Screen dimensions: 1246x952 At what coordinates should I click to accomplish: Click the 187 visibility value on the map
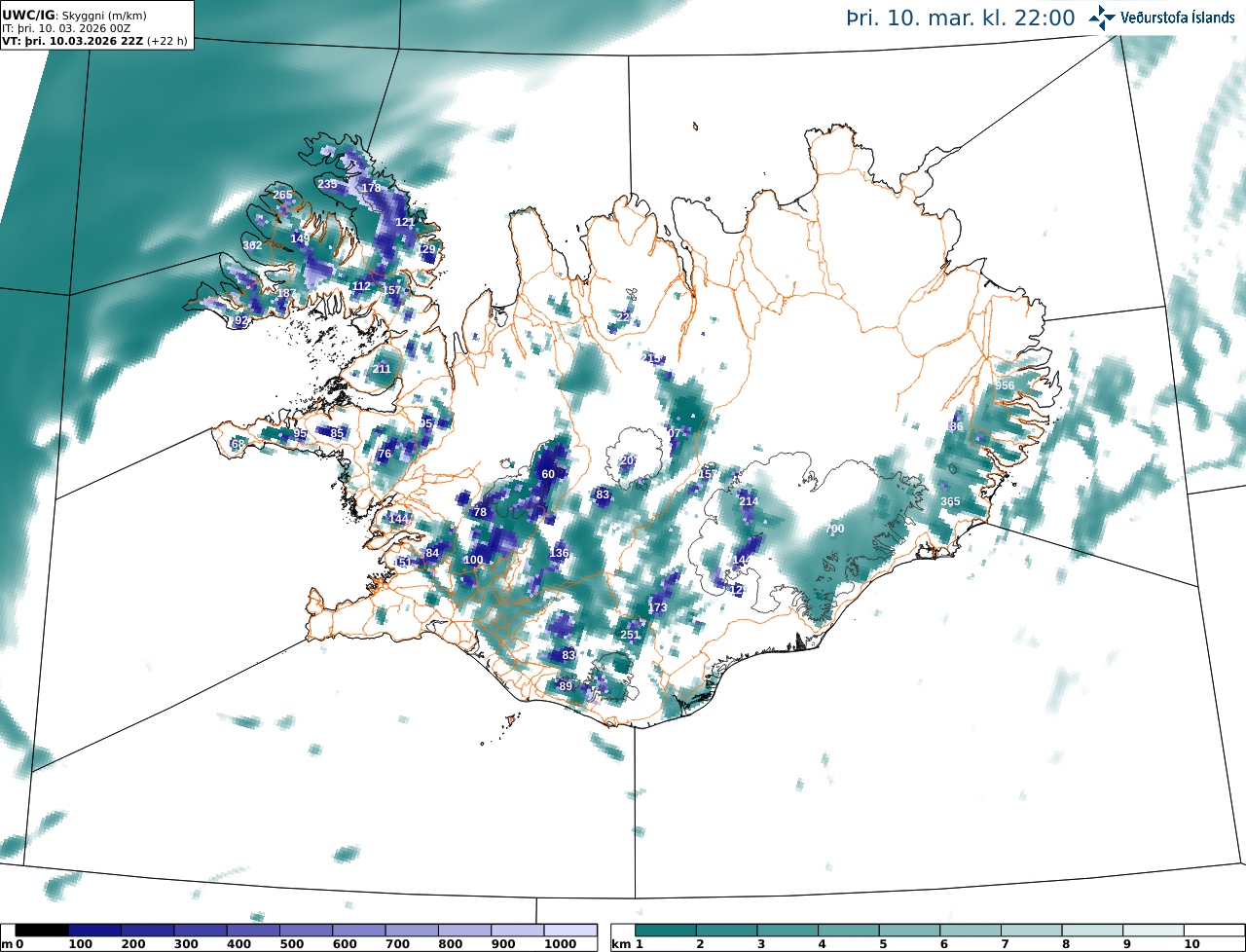286,293
